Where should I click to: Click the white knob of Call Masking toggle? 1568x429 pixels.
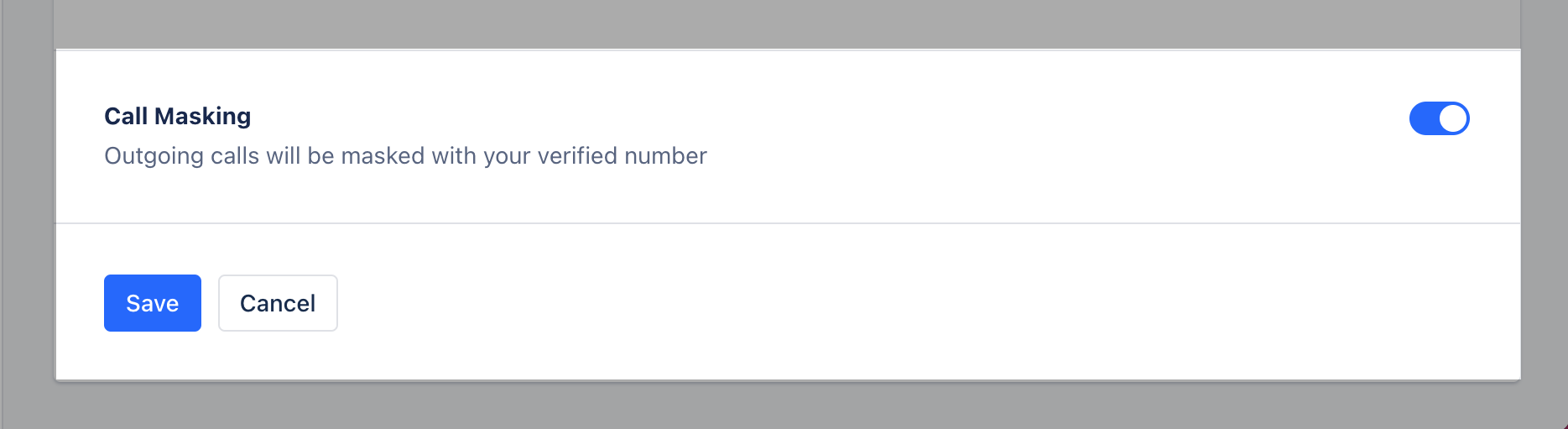[1453, 118]
